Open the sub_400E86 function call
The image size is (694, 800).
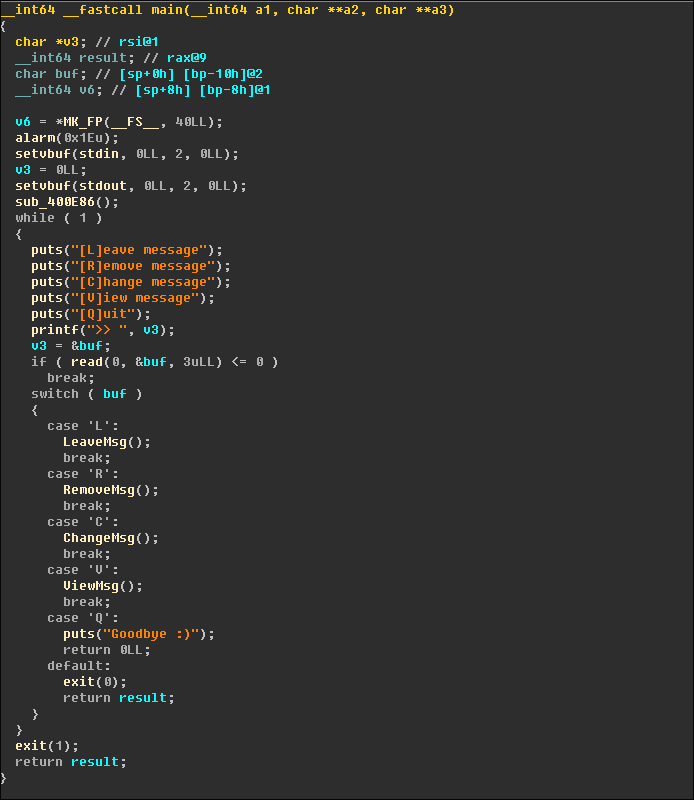(67, 202)
